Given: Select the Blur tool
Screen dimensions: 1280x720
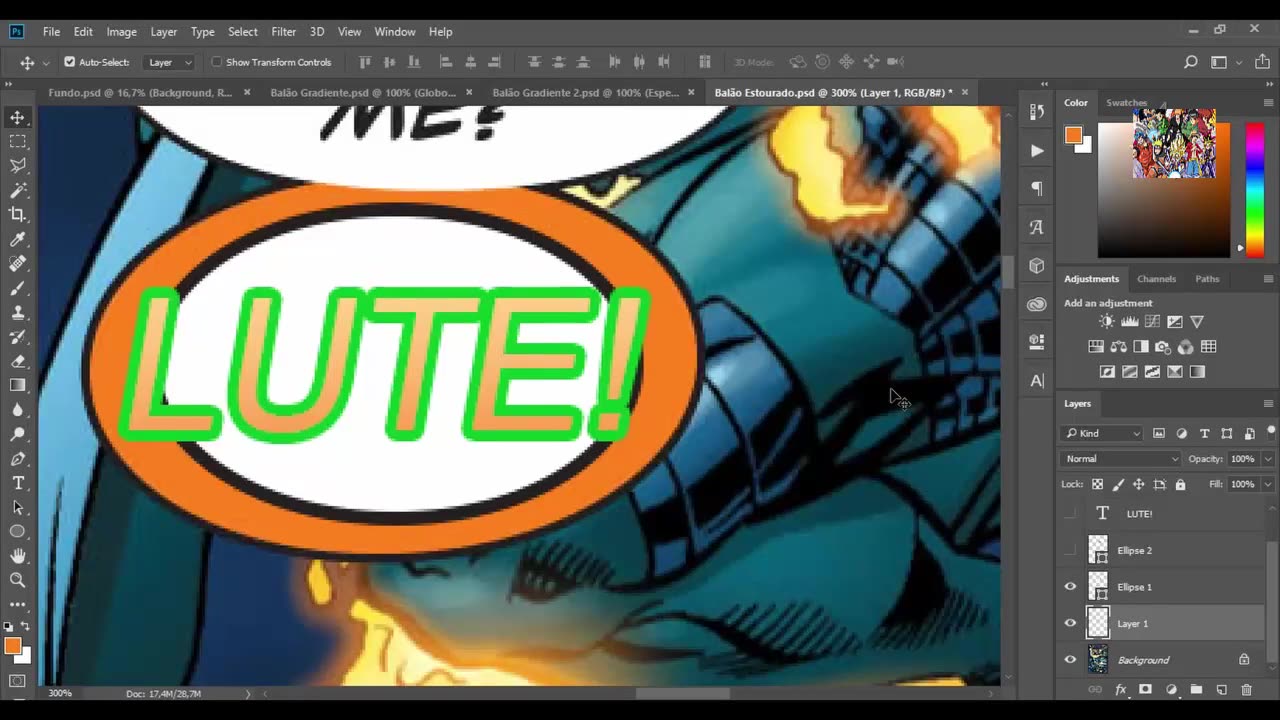Looking at the screenshot, I should pos(18,410).
